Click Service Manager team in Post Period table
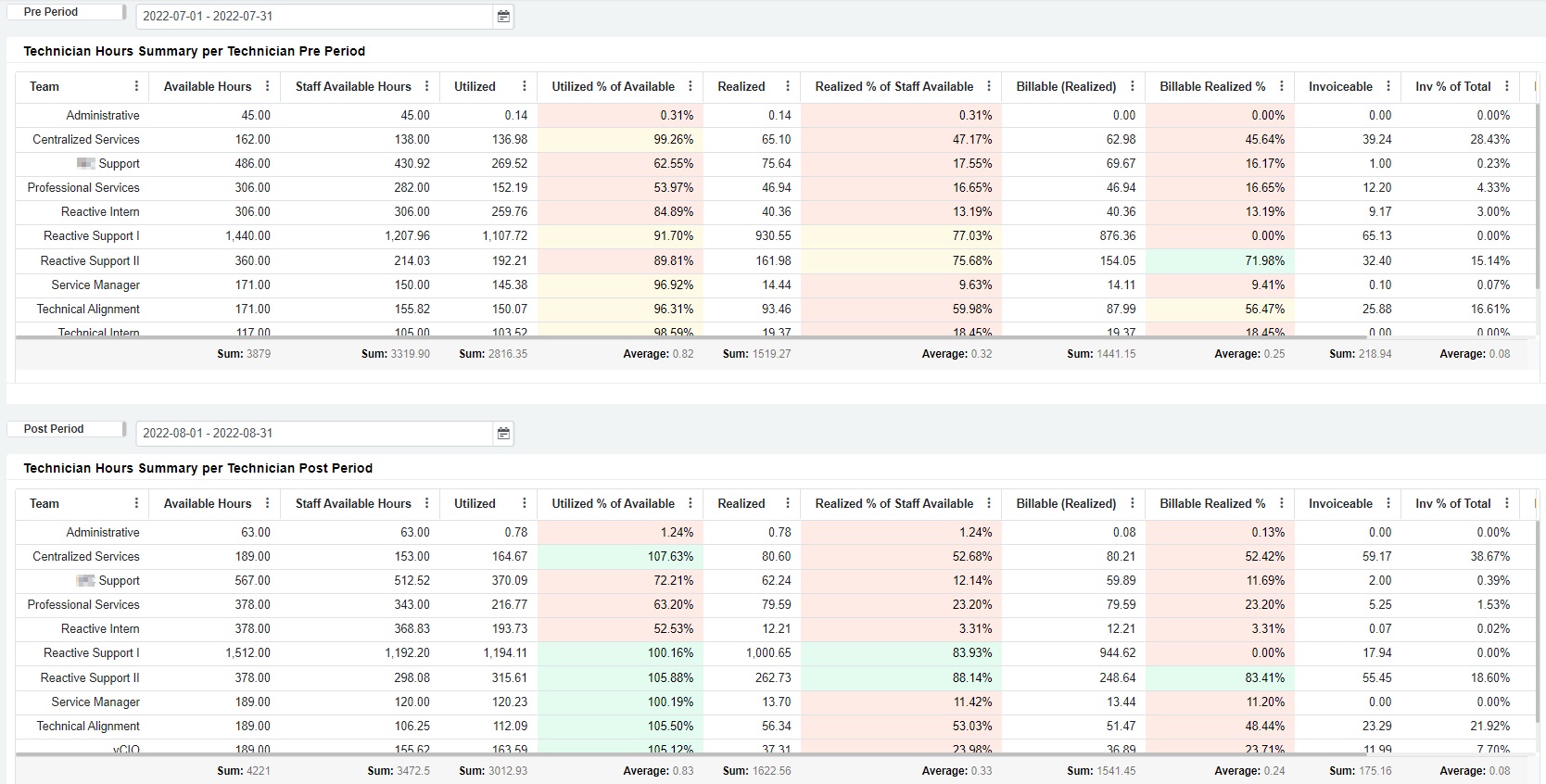1546x784 pixels. click(x=95, y=702)
